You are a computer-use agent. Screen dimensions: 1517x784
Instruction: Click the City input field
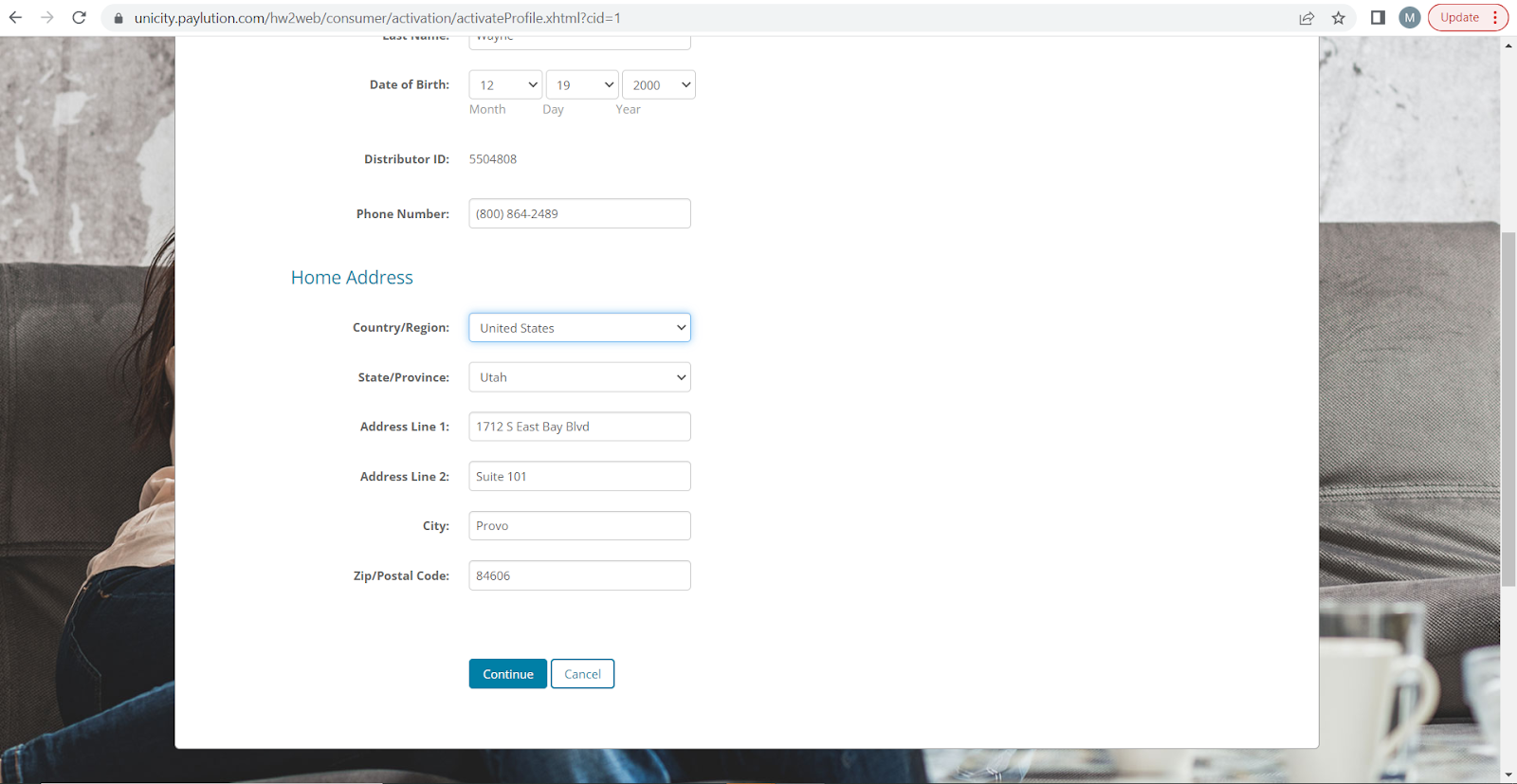(x=580, y=526)
